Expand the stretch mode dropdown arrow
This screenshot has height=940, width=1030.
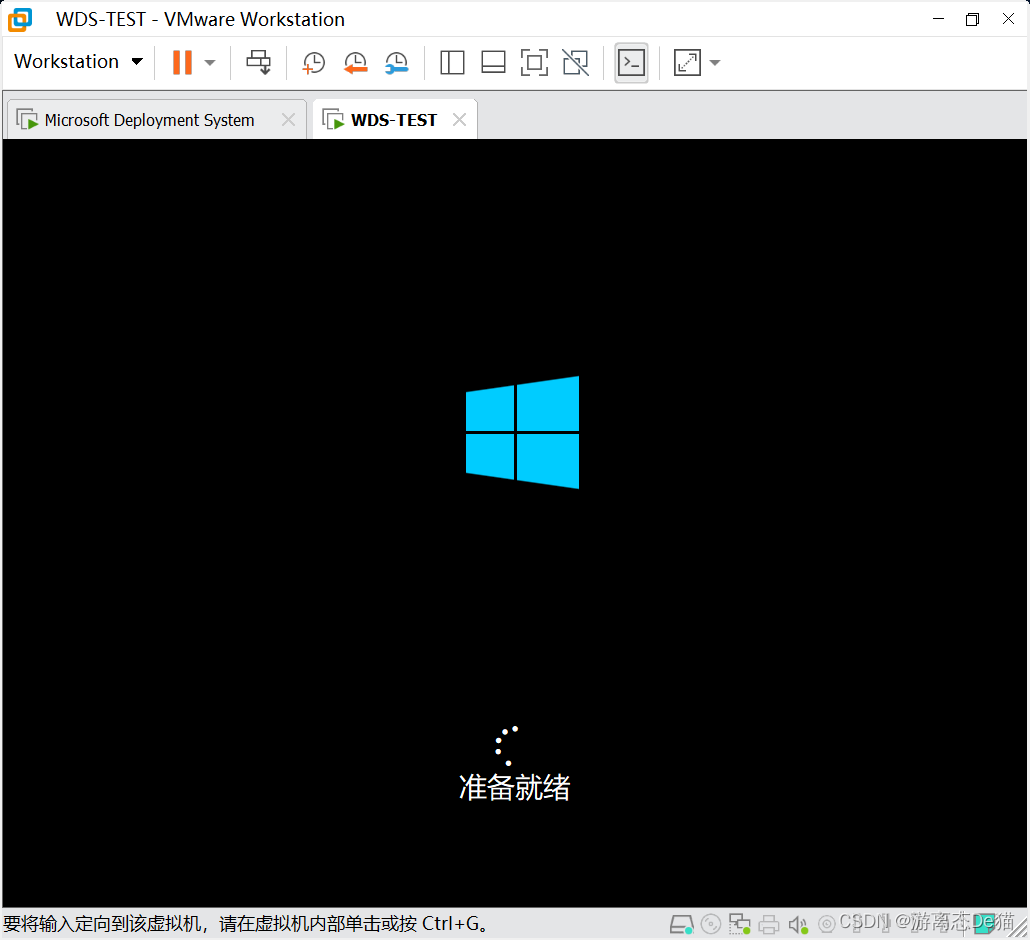pyautogui.click(x=714, y=62)
